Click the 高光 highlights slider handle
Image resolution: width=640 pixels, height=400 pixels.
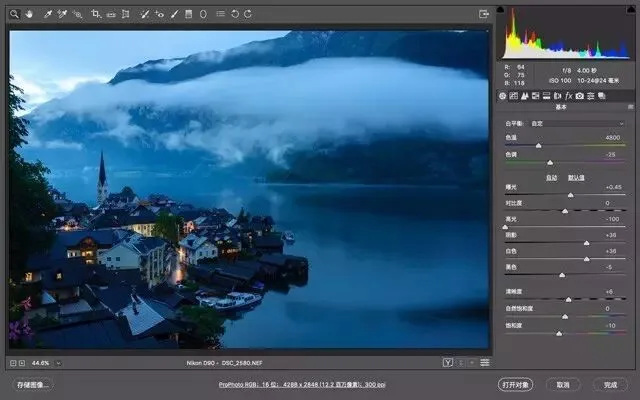[x=505, y=227]
